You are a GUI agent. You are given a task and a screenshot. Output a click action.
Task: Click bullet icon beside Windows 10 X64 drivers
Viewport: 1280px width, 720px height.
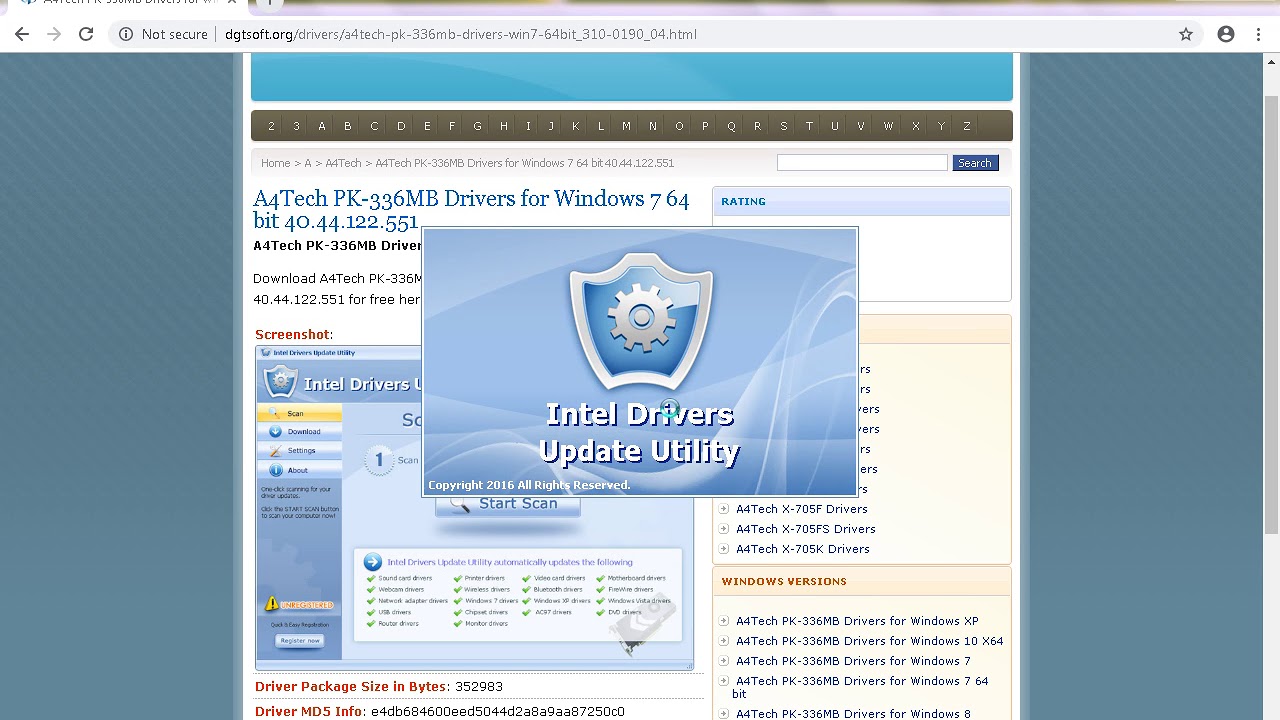click(x=724, y=641)
